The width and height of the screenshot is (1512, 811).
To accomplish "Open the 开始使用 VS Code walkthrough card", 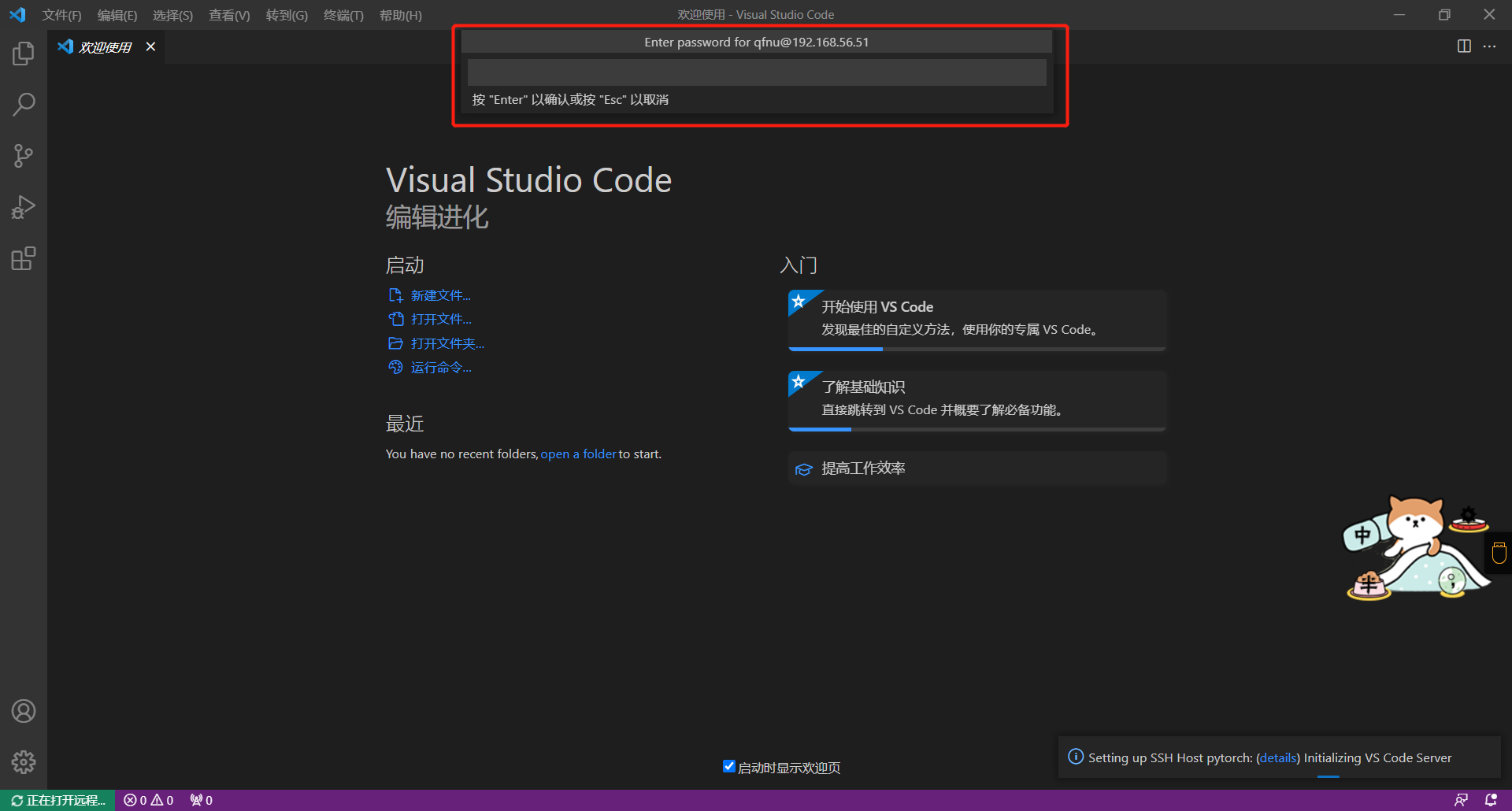I will (x=976, y=320).
